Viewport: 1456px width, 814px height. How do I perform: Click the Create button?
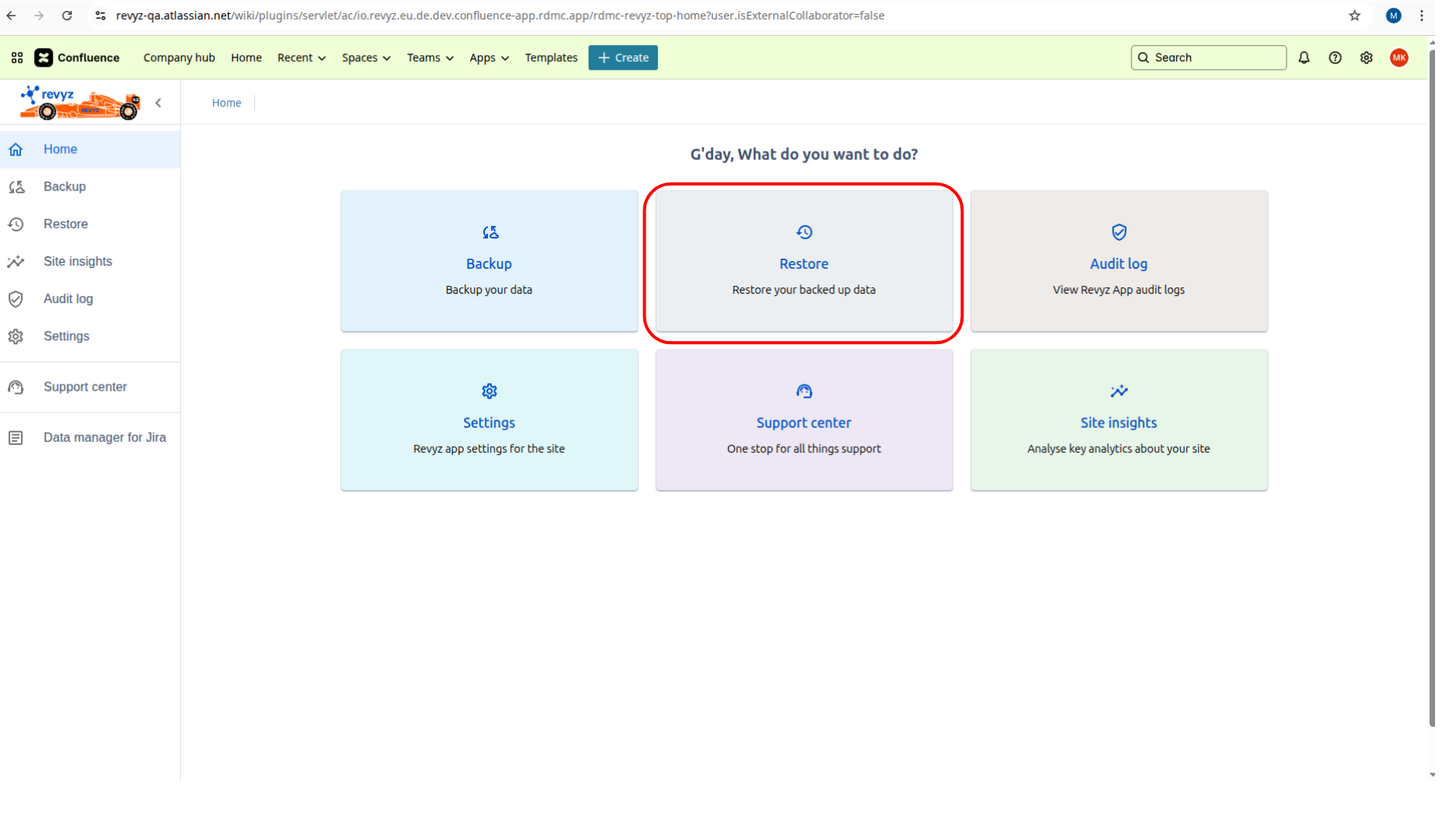point(622,57)
